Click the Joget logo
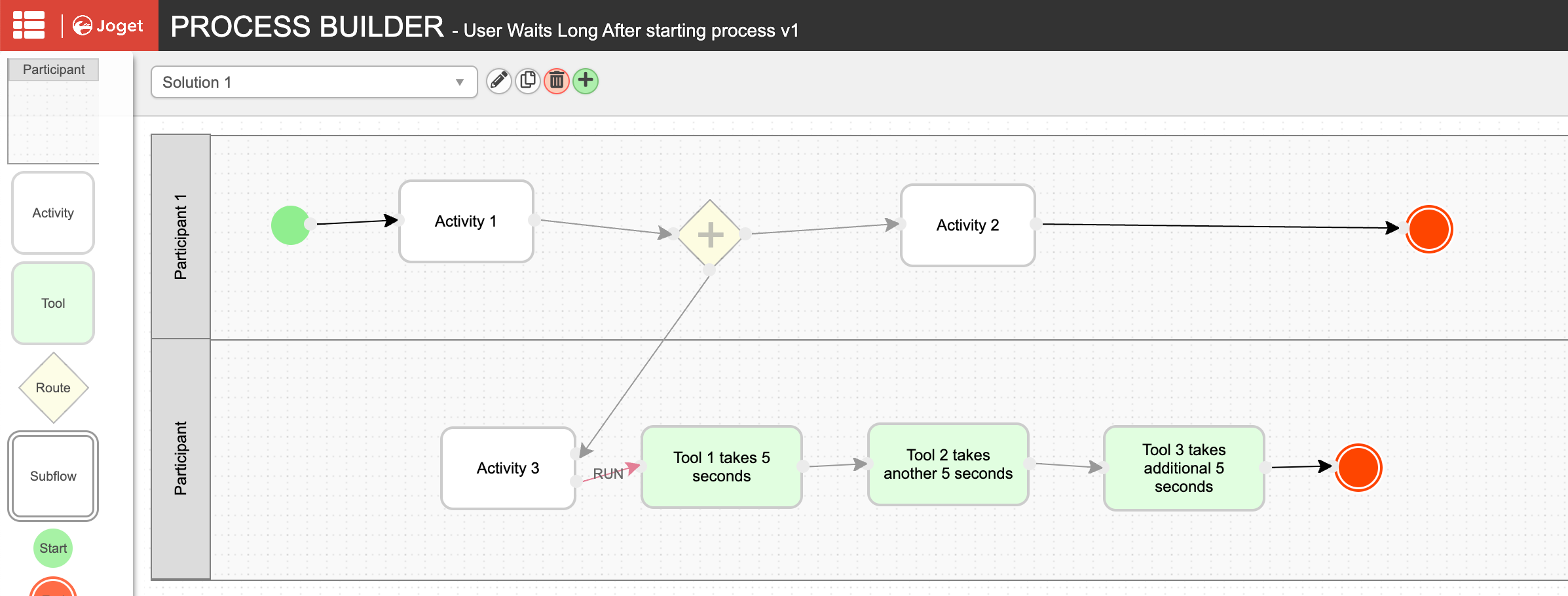Image resolution: width=1568 pixels, height=596 pixels. (108, 26)
